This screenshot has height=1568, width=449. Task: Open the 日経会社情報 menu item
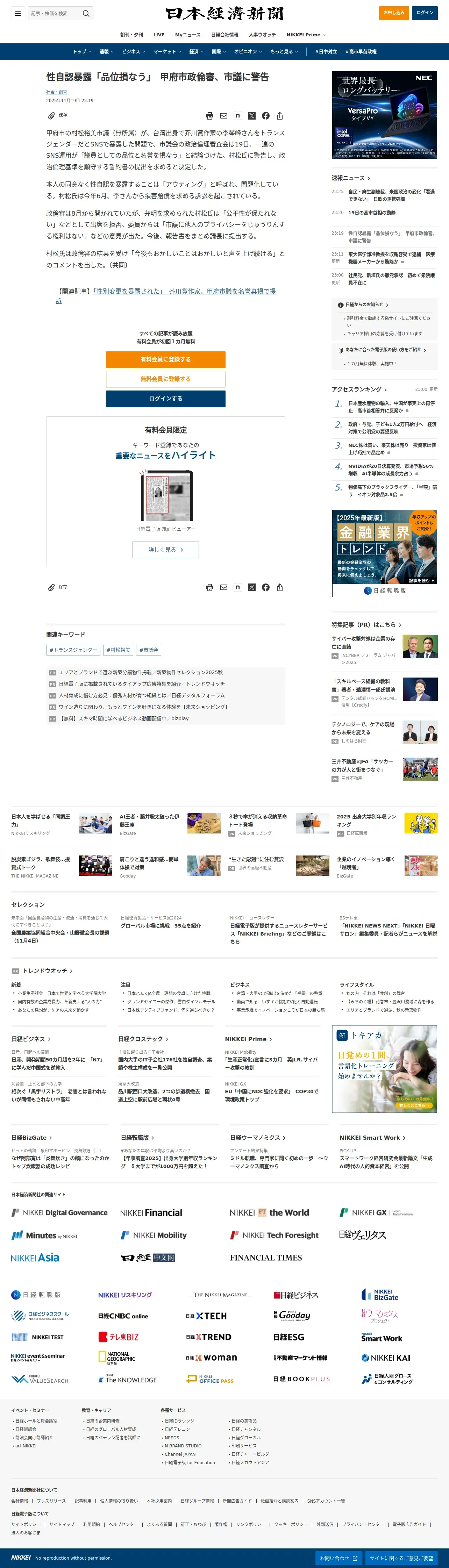[225, 35]
